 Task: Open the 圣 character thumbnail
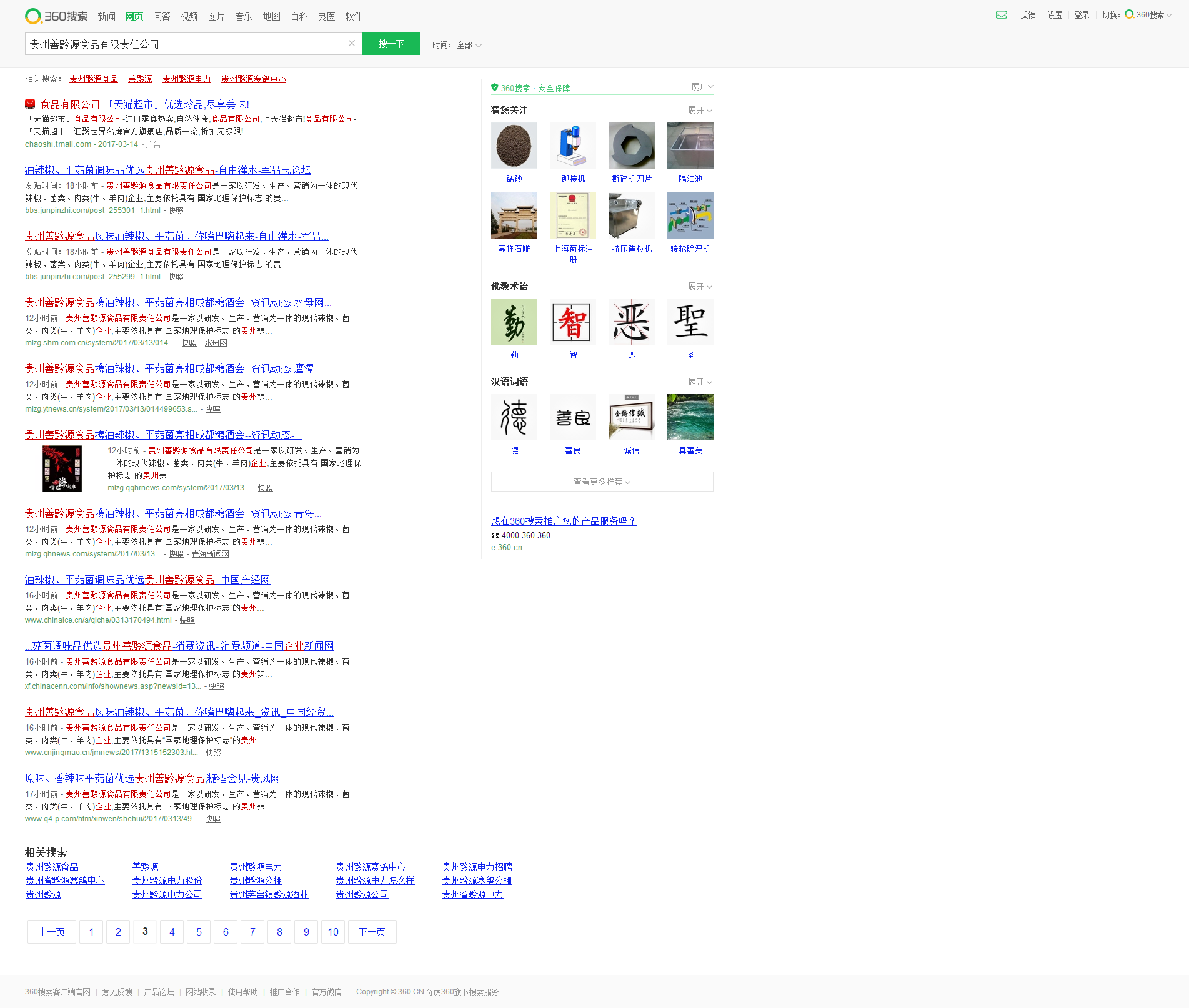(690, 322)
